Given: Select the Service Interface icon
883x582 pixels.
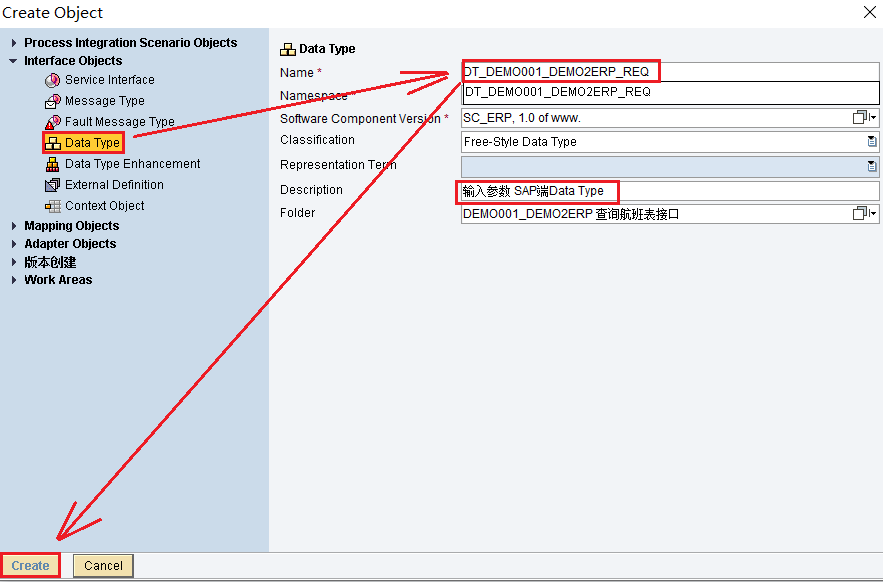Looking at the screenshot, I should [53, 80].
